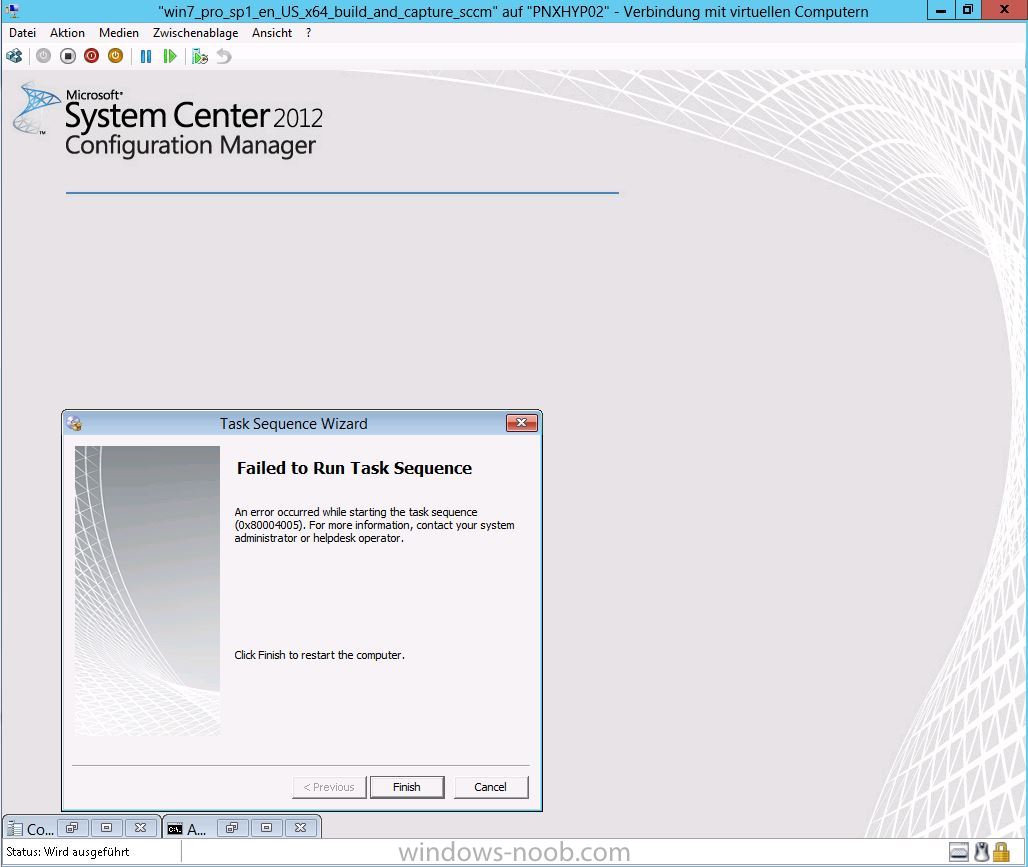Image resolution: width=1028 pixels, height=867 pixels.
Task: Click the 'Status: Wird ausgeführt' status text
Action: [68, 852]
